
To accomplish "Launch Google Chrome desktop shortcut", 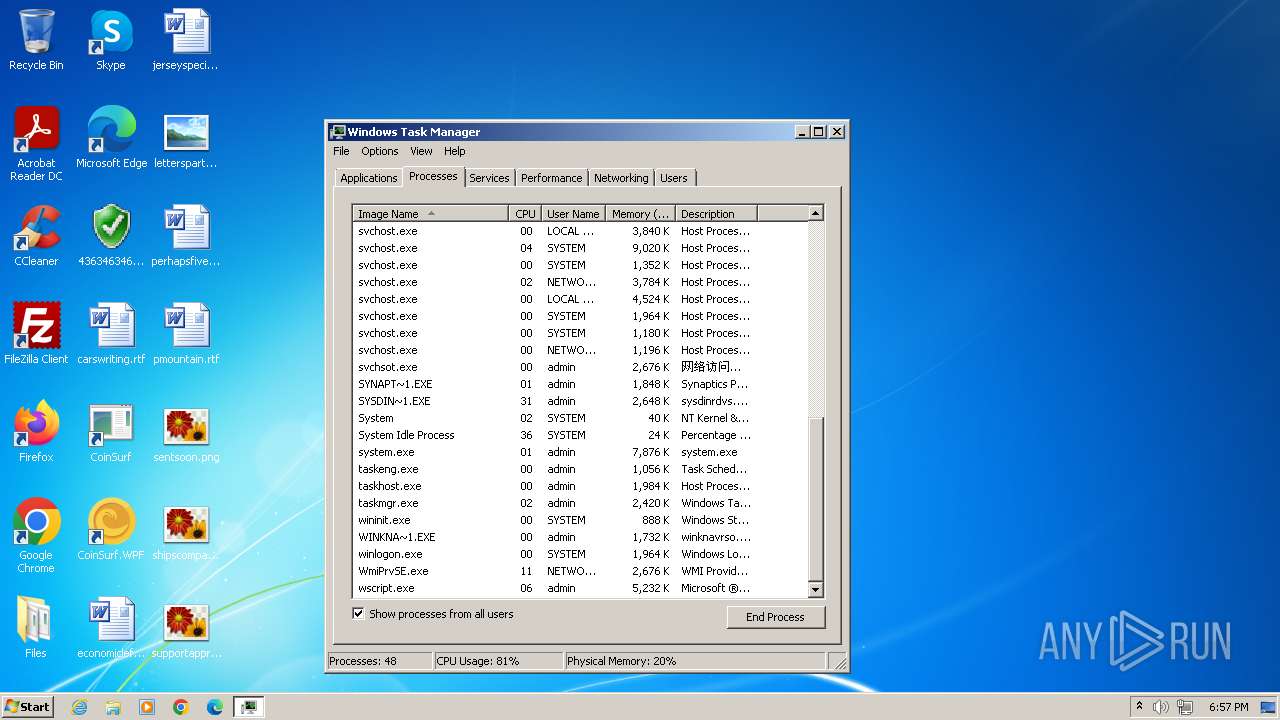I will tap(36, 535).
